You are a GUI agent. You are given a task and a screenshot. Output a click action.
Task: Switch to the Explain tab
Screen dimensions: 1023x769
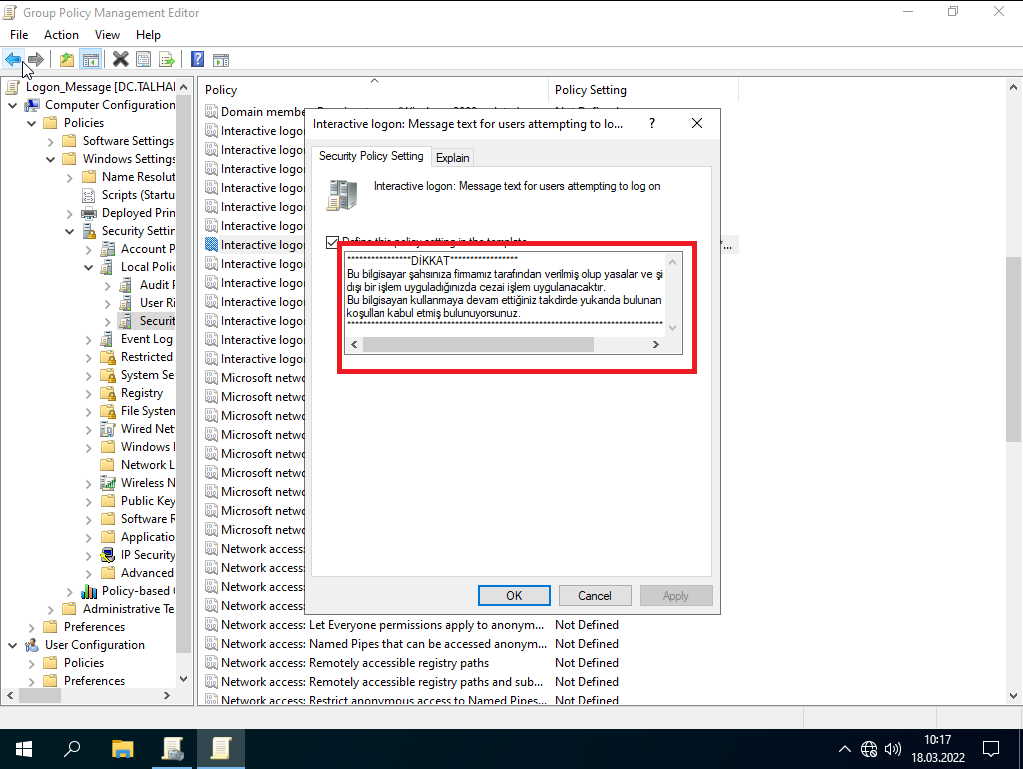pos(453,158)
